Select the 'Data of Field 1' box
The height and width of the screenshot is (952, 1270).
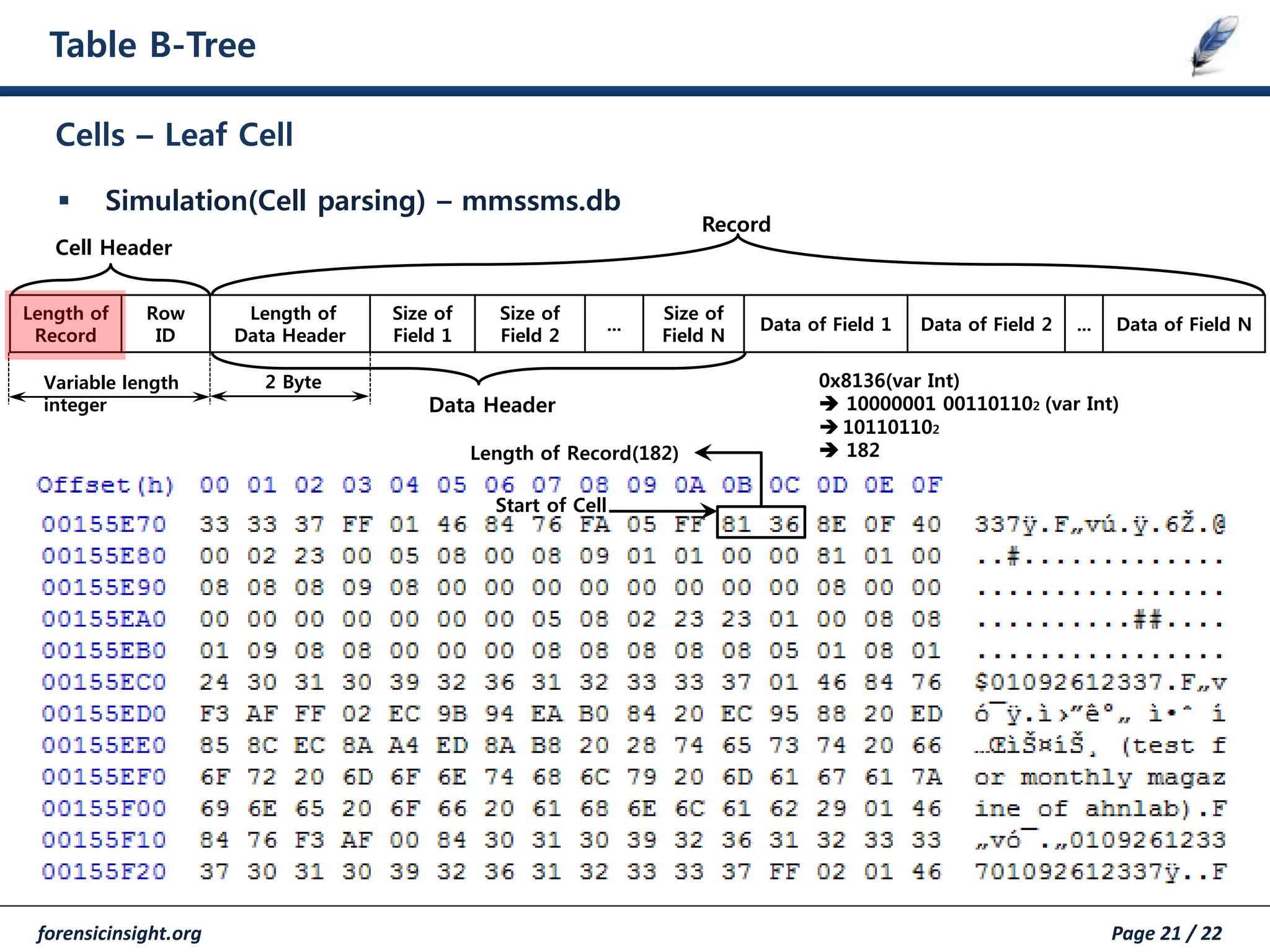(825, 324)
